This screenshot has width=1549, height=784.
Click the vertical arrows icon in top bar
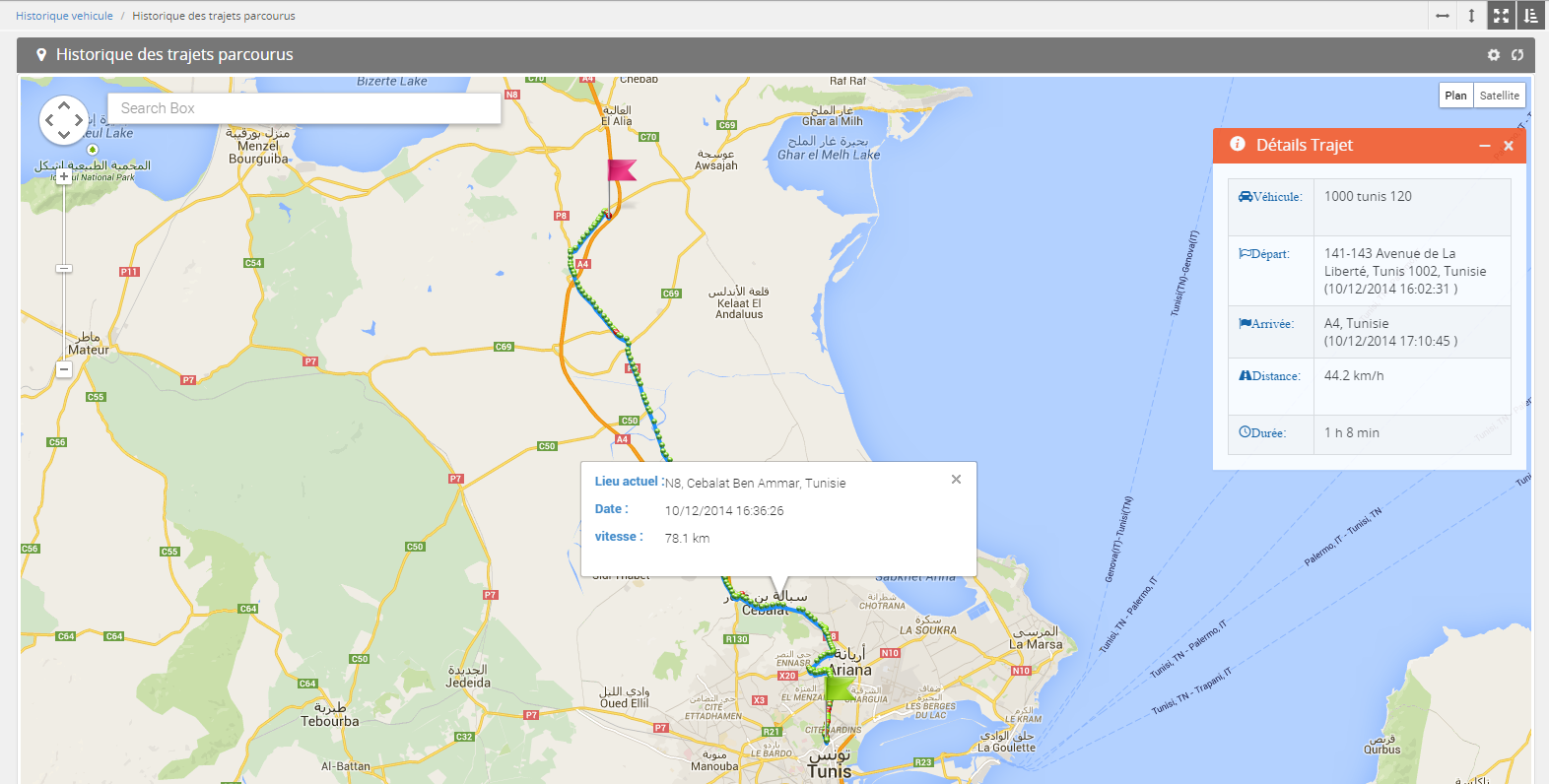click(1471, 16)
